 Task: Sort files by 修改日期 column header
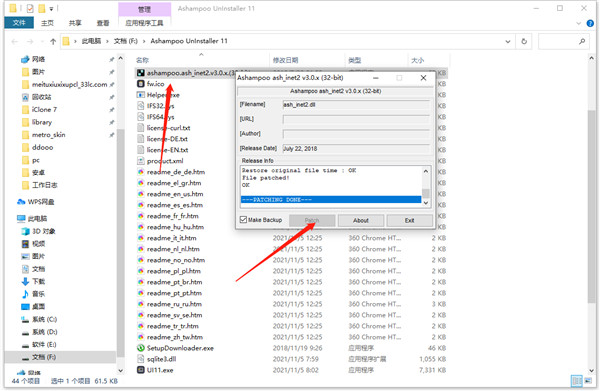click(285, 60)
